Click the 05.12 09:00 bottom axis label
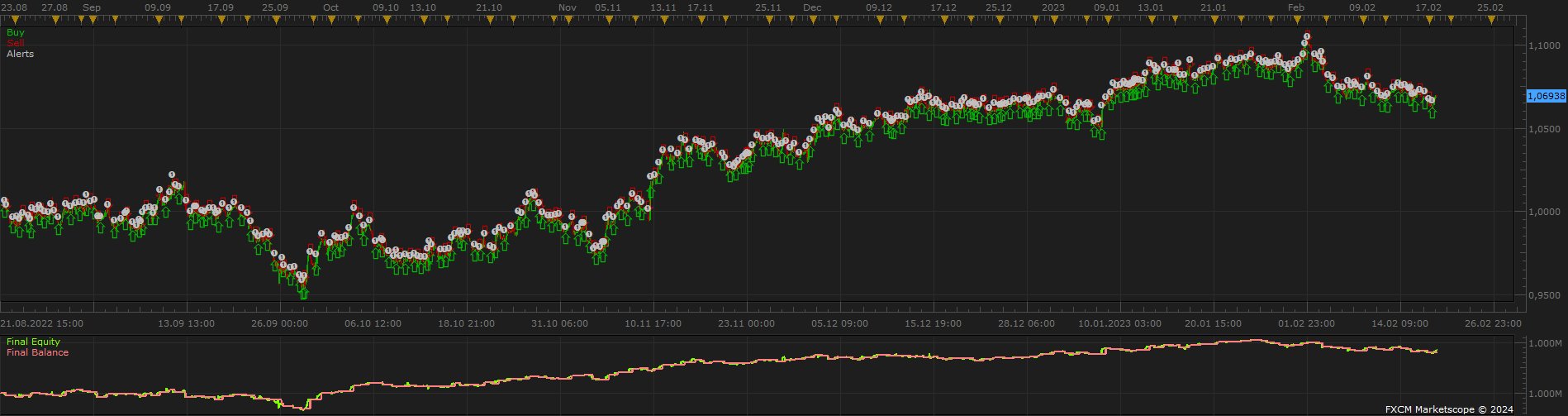Image resolution: width=1568 pixels, height=416 pixels. click(840, 323)
